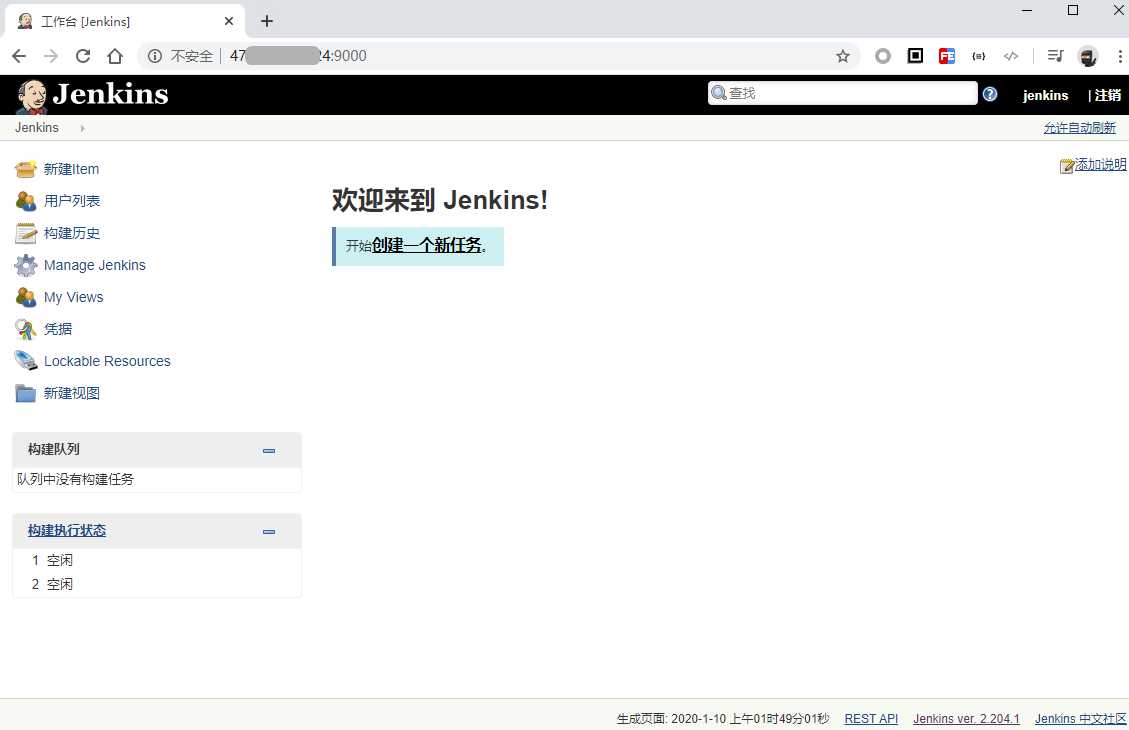Open a new browser tab
Image resolution: width=1129 pixels, height=730 pixels.
[x=266, y=21]
